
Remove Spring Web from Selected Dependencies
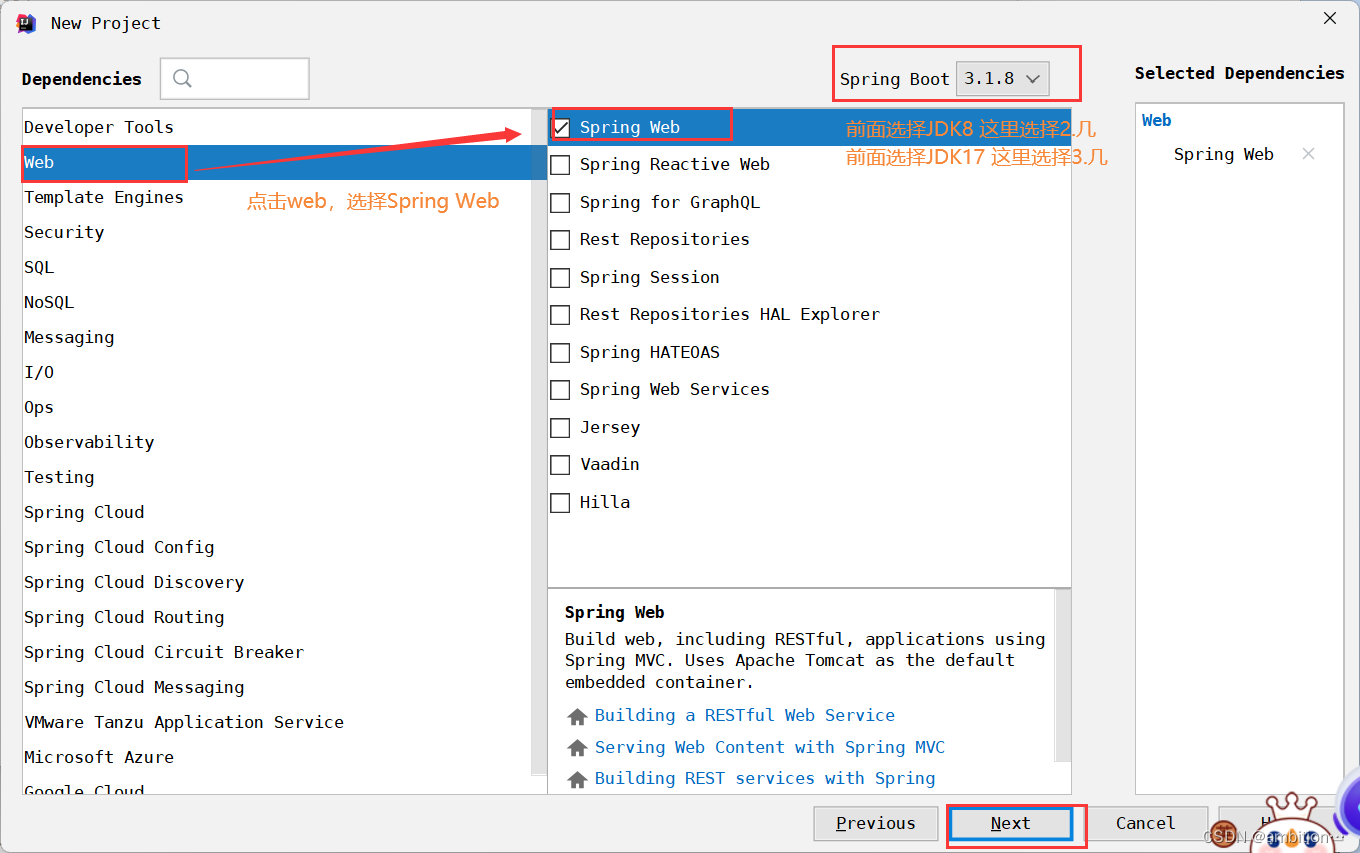[x=1308, y=154]
